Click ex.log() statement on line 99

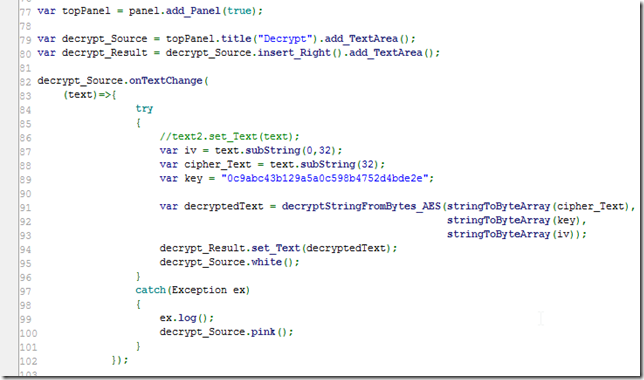click(187, 318)
